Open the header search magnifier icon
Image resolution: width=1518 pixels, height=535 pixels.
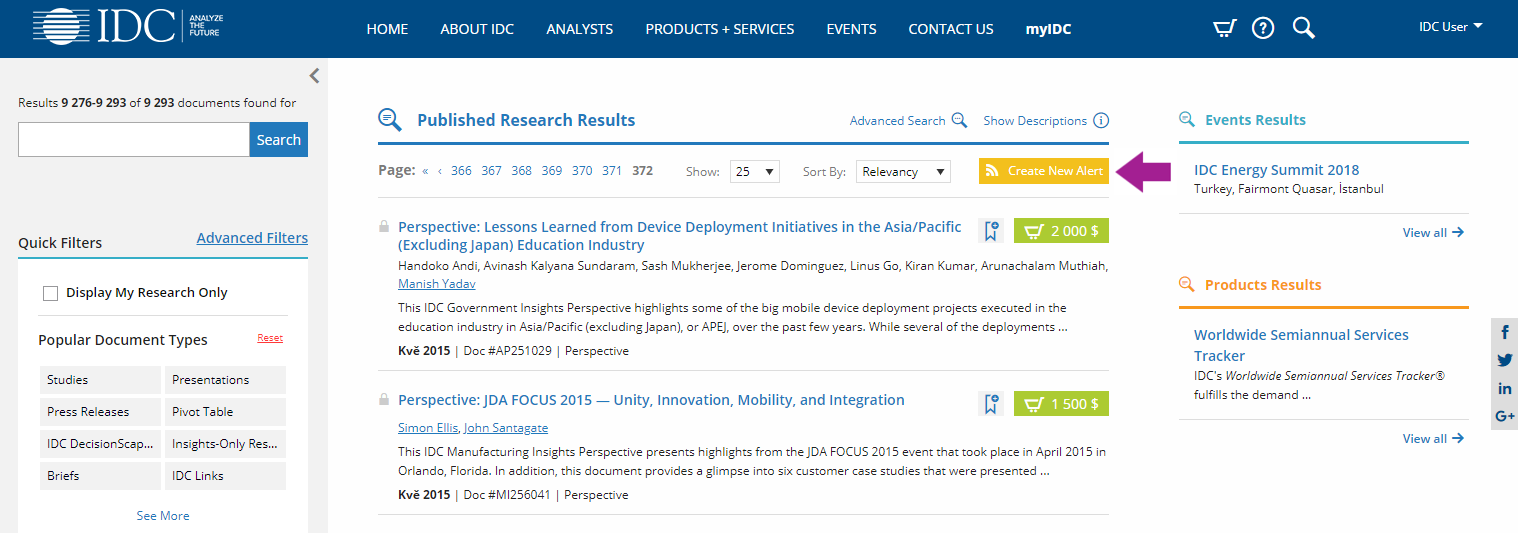[1303, 28]
